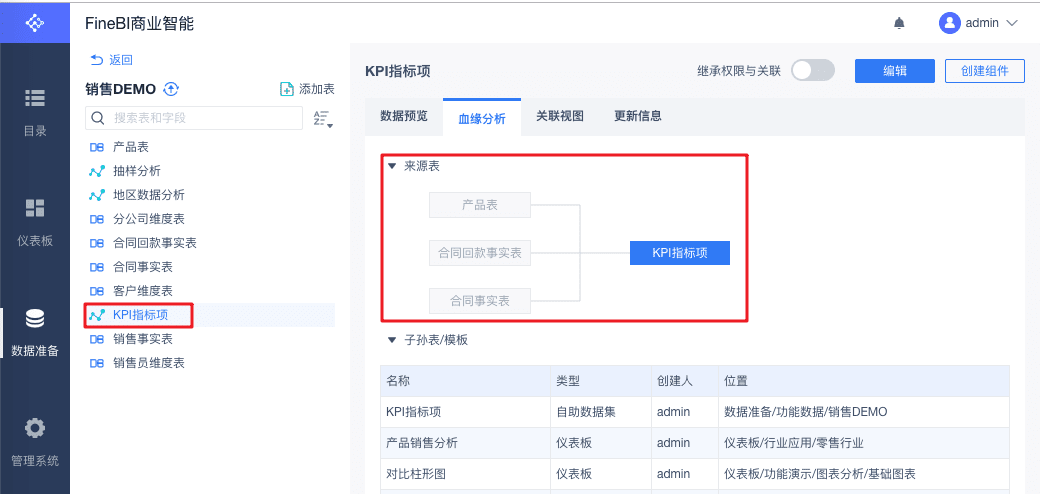Click the notification bell icon
This screenshot has height=494, width=1040.
pos(899,23)
